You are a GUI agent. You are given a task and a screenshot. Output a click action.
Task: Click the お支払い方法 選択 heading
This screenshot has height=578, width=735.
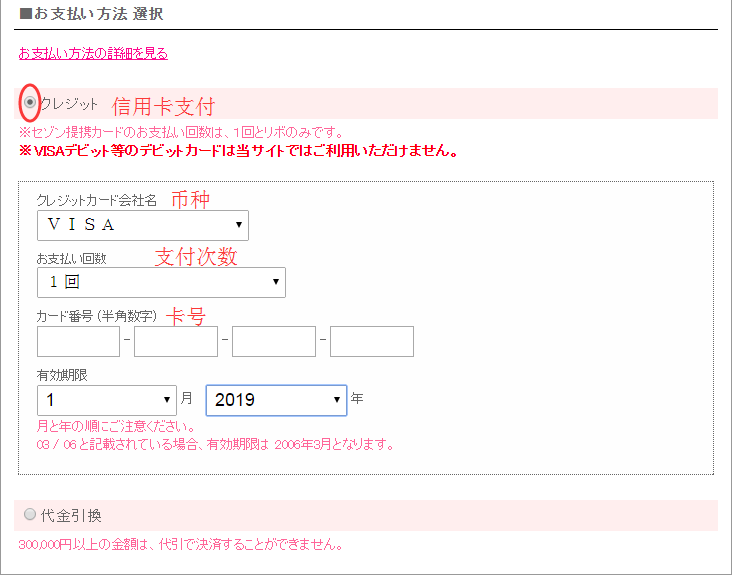pos(91,15)
